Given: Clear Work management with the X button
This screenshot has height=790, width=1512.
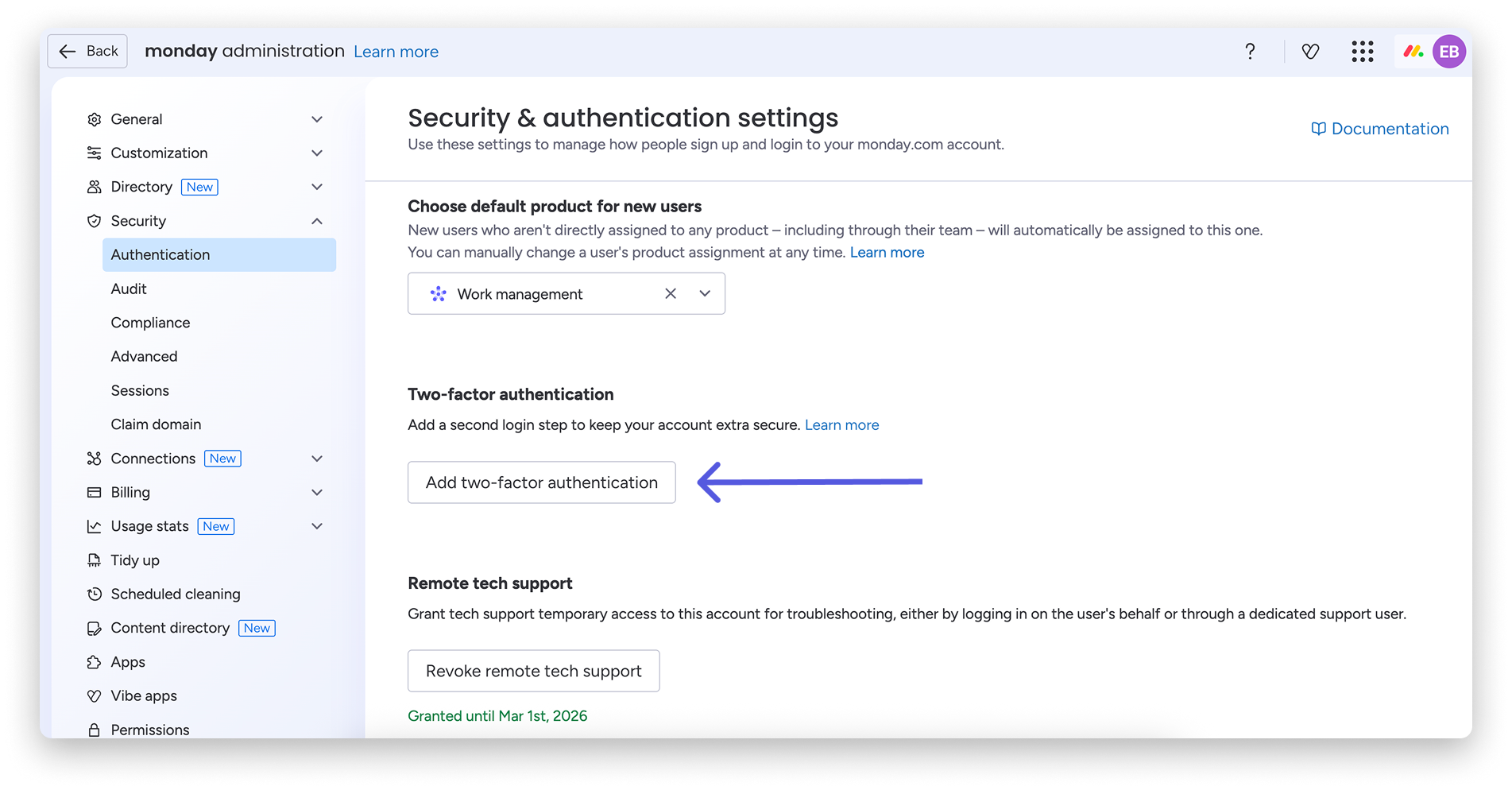Looking at the screenshot, I should (x=670, y=293).
